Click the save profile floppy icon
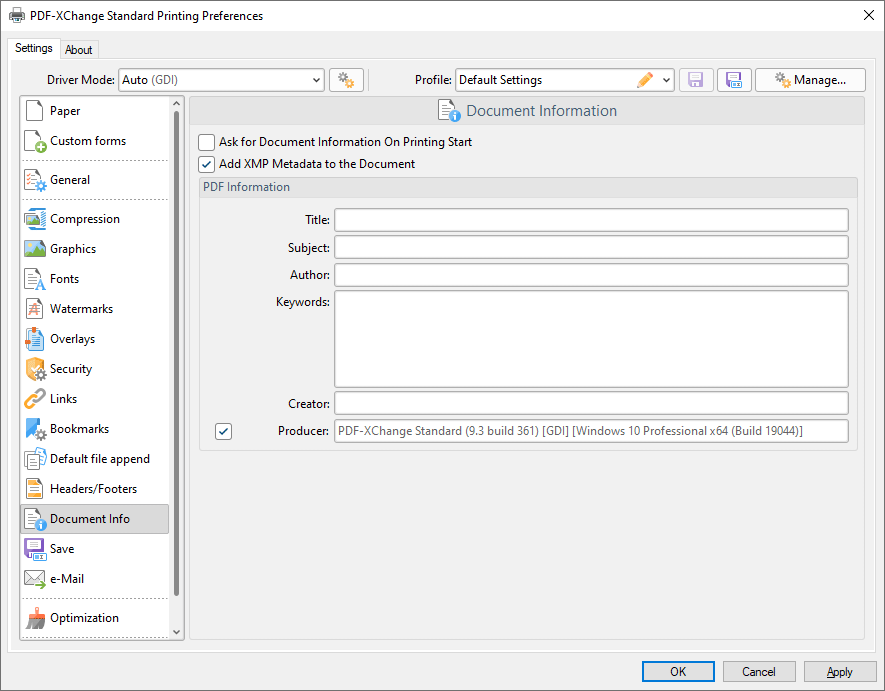The width and height of the screenshot is (885, 691). [696, 80]
